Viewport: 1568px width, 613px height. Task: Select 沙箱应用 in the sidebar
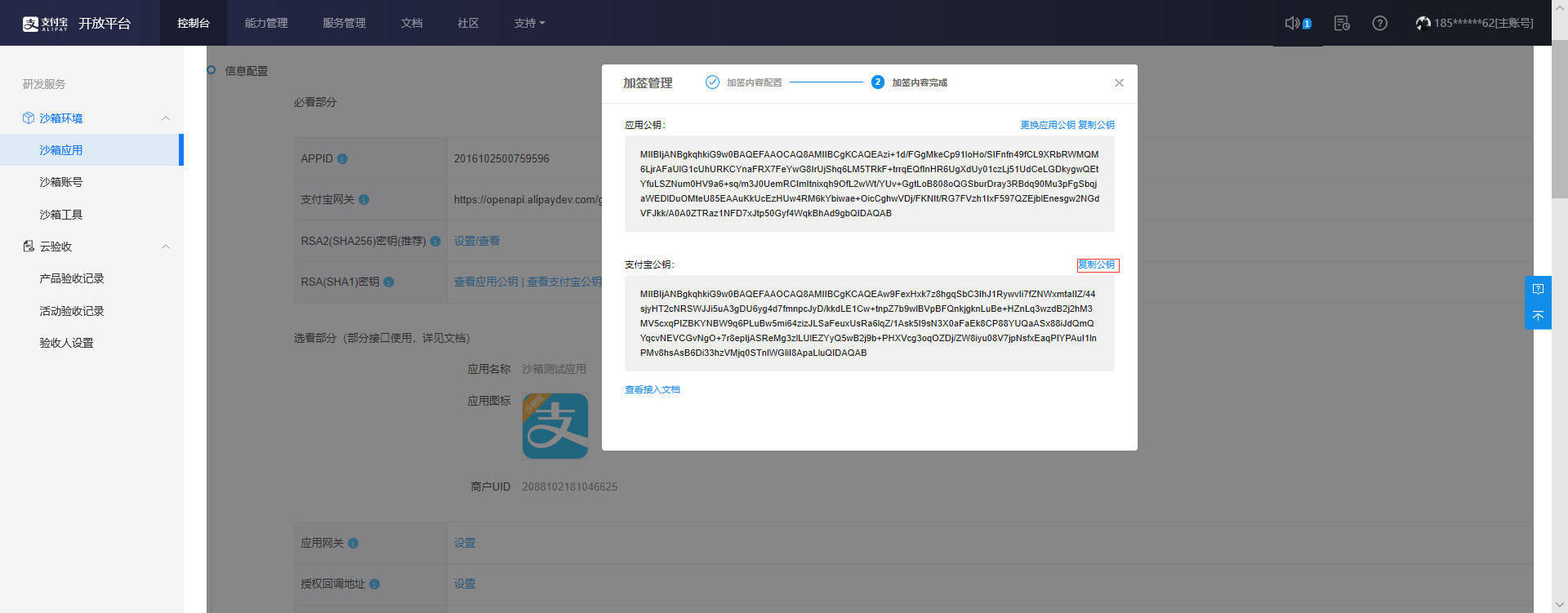pyautogui.click(x=91, y=150)
